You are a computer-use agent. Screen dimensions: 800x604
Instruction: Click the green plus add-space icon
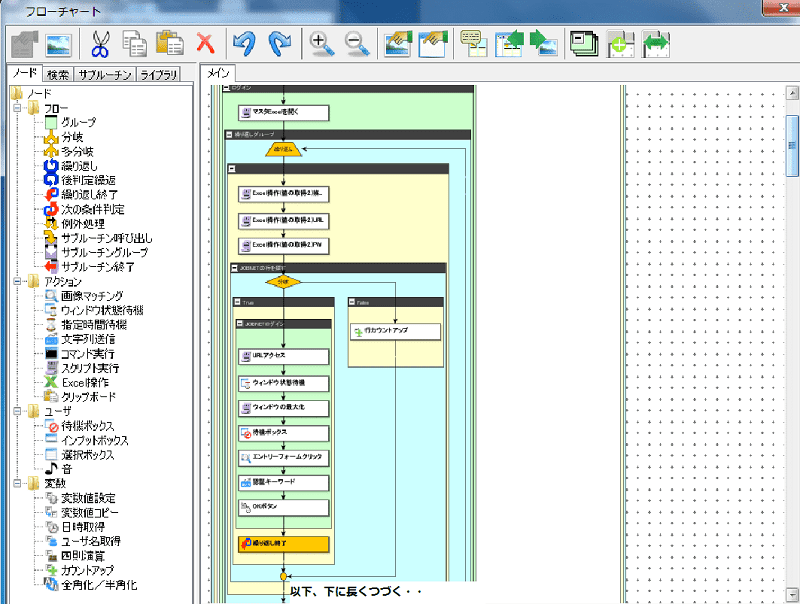coord(620,44)
